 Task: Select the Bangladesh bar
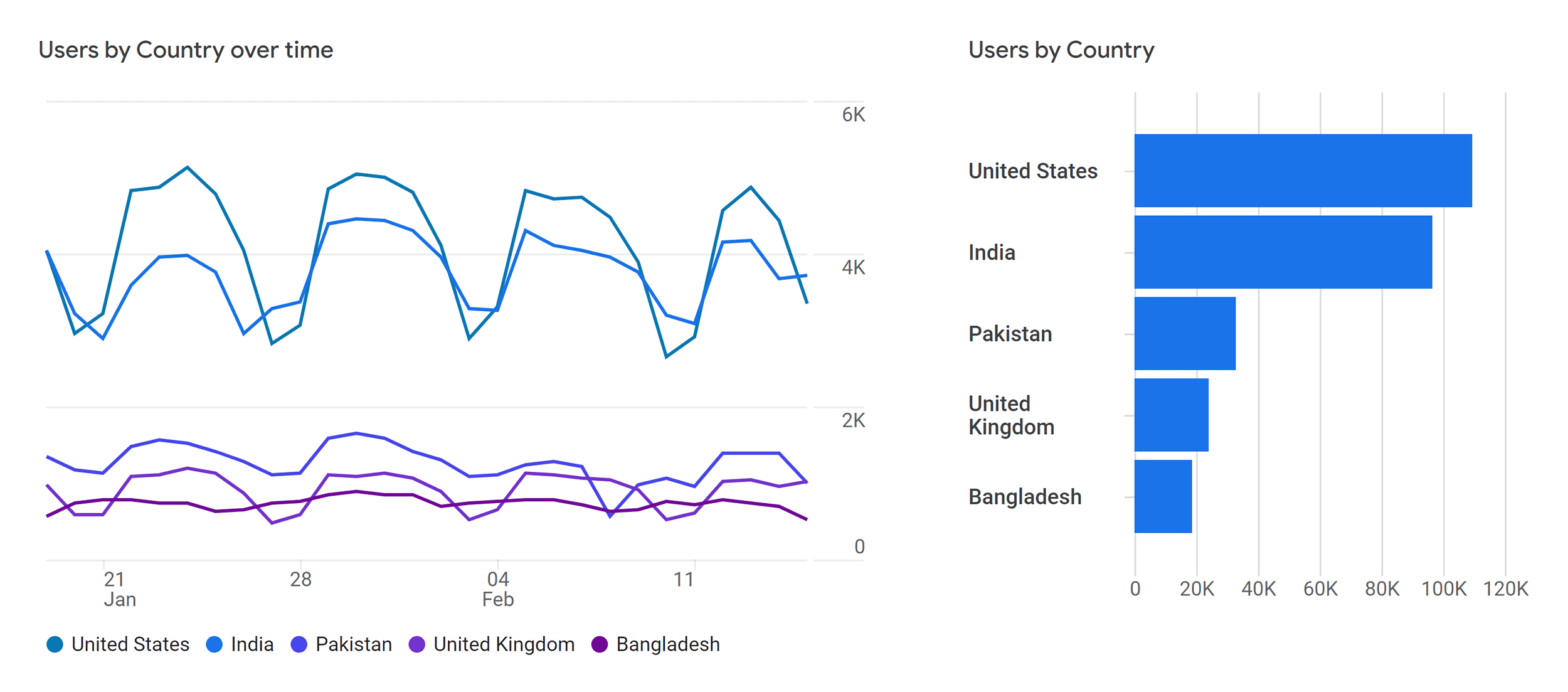1163,496
